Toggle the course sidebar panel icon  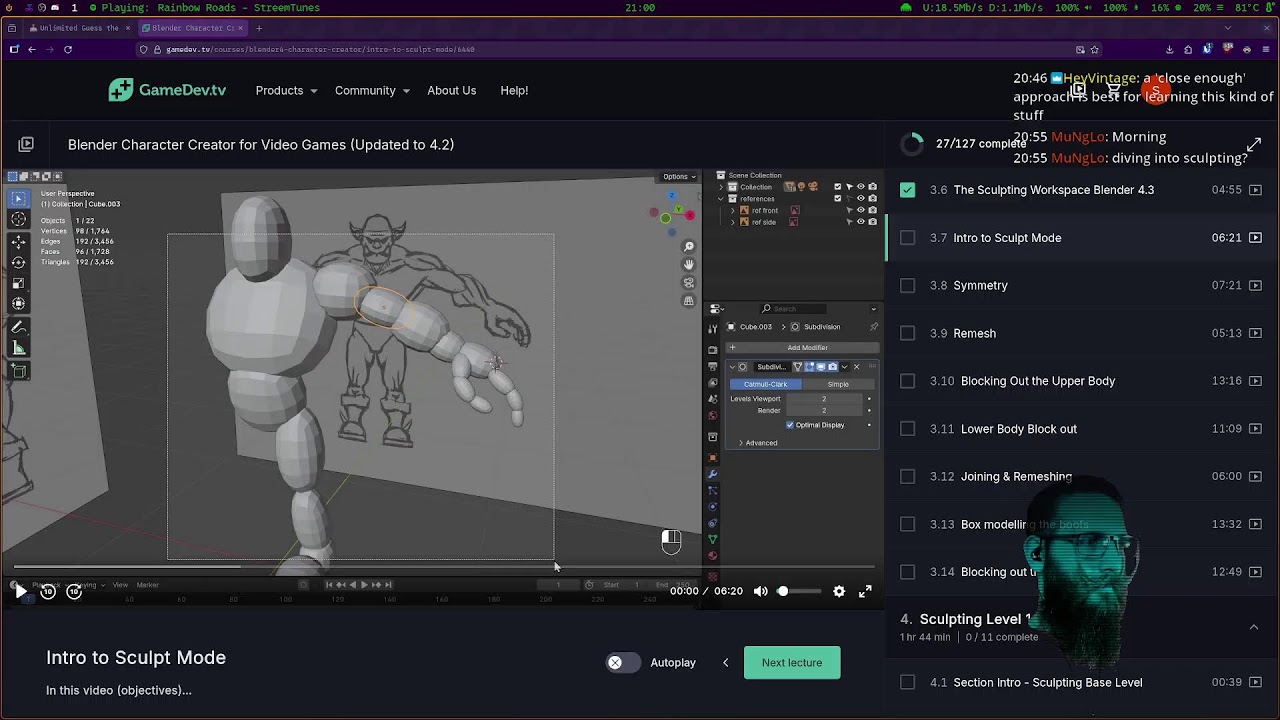[26, 144]
